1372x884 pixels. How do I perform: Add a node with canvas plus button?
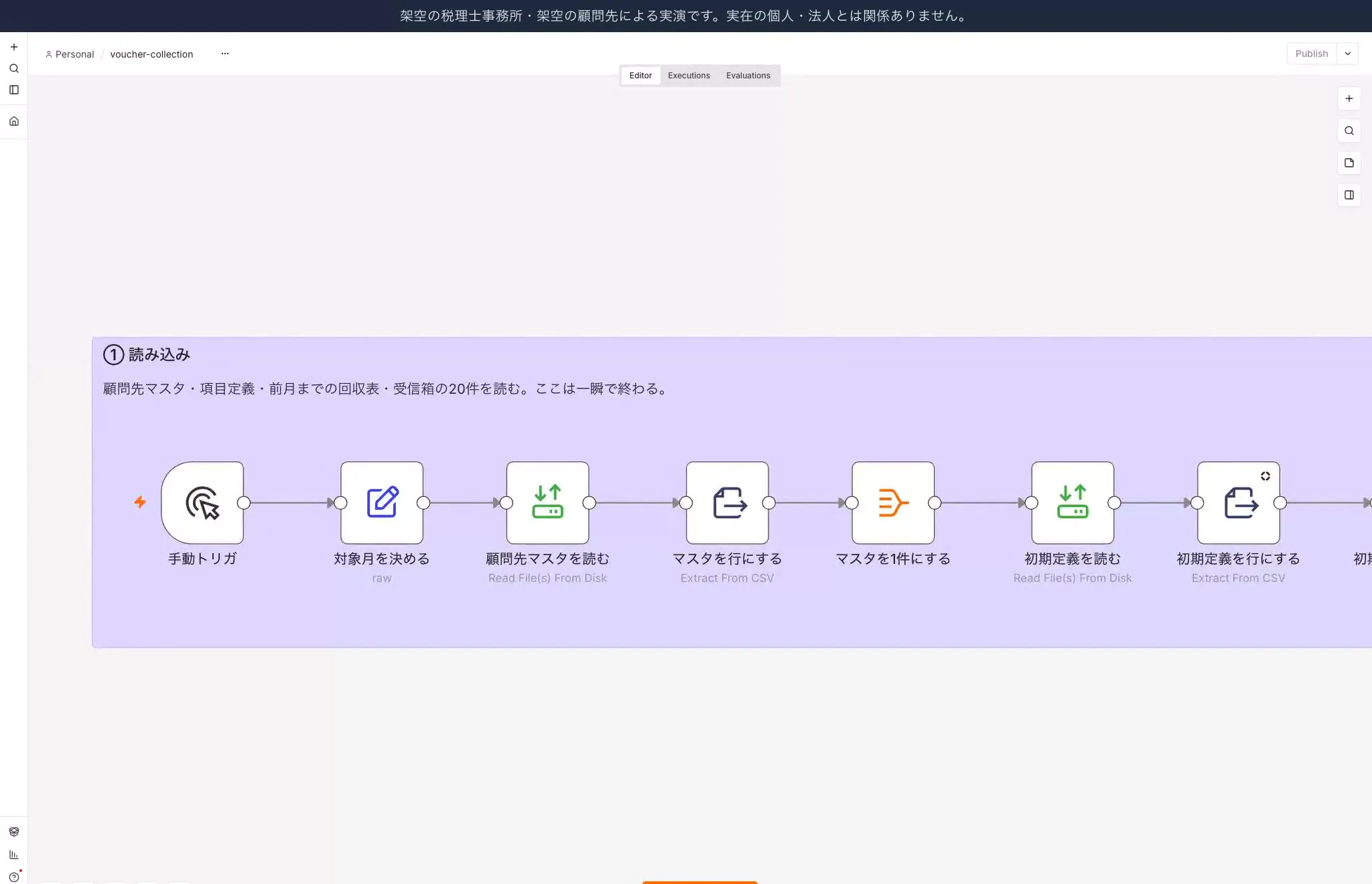[1349, 98]
